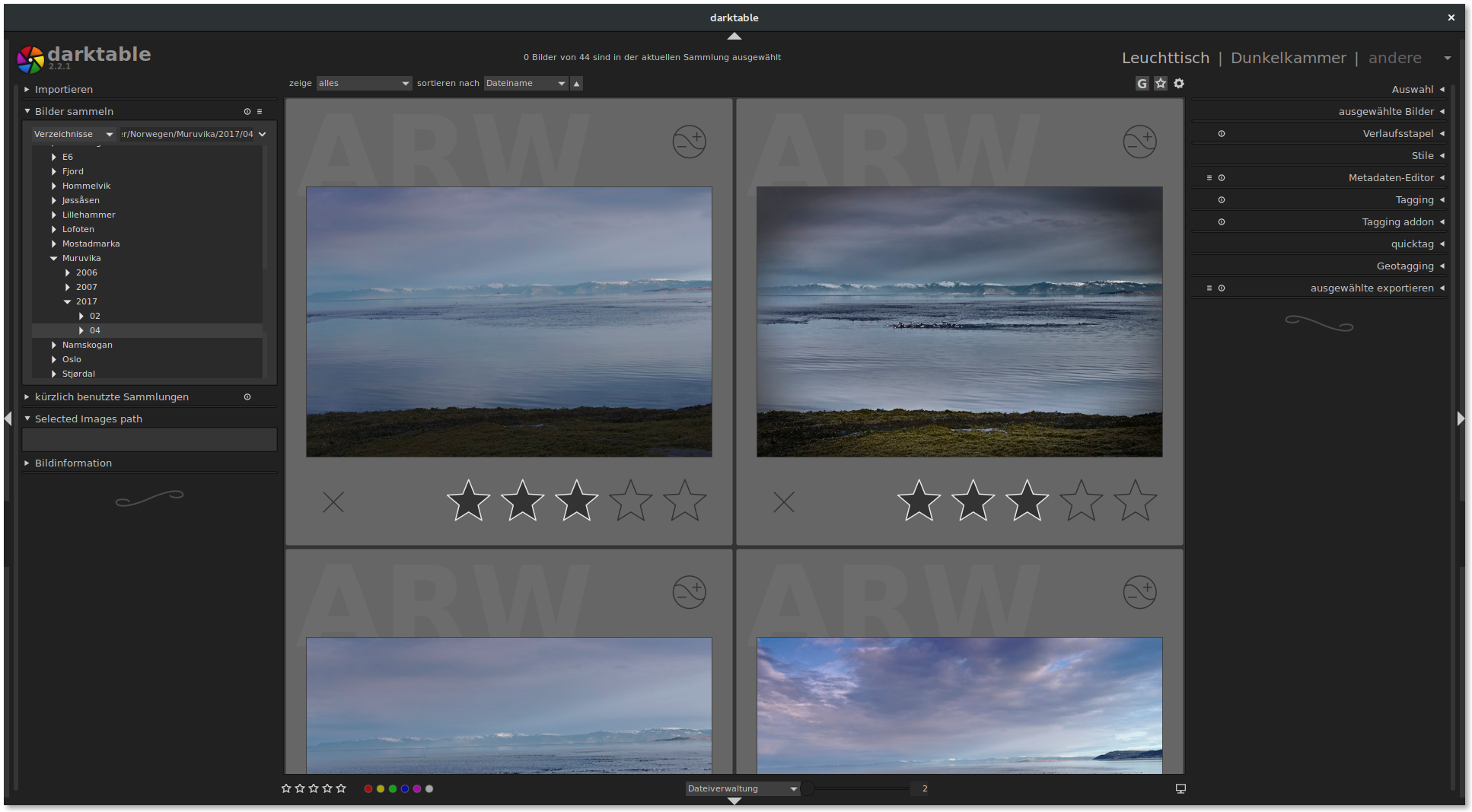Set first image rating to one star
Screen dimensions: 1472x812
(468, 501)
